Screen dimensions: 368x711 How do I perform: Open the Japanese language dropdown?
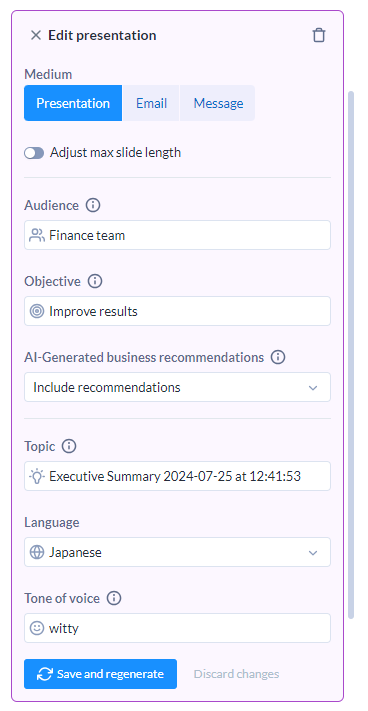pyautogui.click(x=177, y=552)
